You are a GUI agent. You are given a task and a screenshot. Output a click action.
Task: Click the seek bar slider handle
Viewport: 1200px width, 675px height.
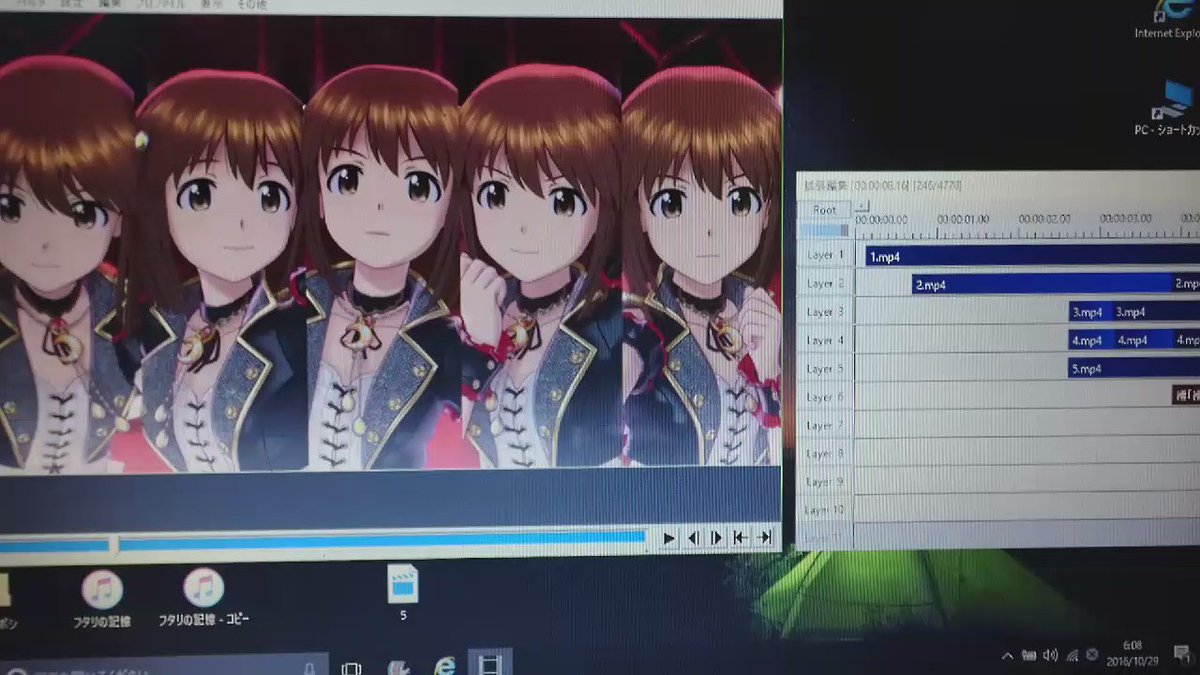coord(113,546)
